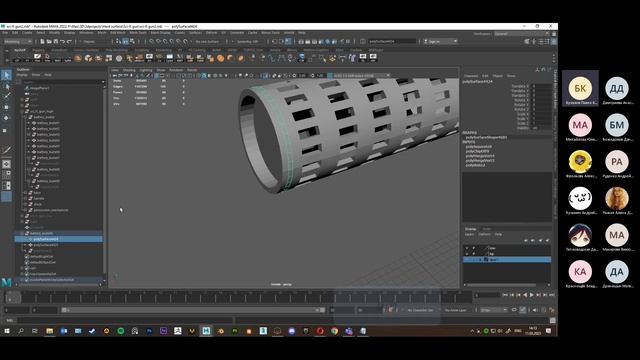640x360 pixels.
Task: Open the Outliner Display menu
Action: [22, 75]
